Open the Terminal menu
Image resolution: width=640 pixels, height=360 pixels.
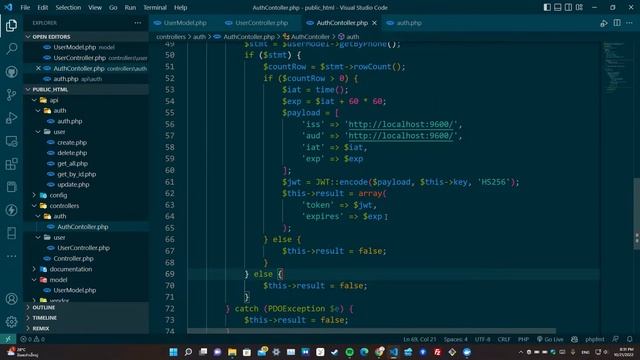155,7
